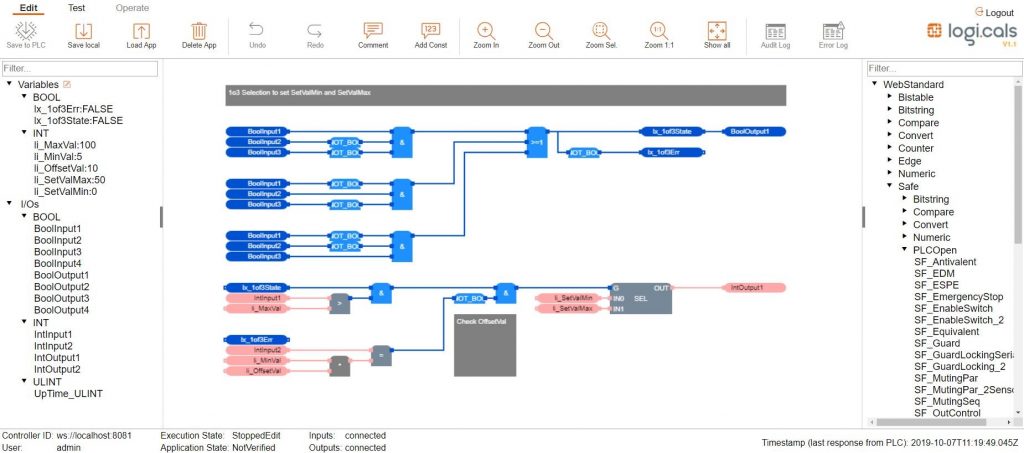Screen dimensions: 1024x453
Task: Click the edit icon next to Variables
Action: tap(67, 85)
